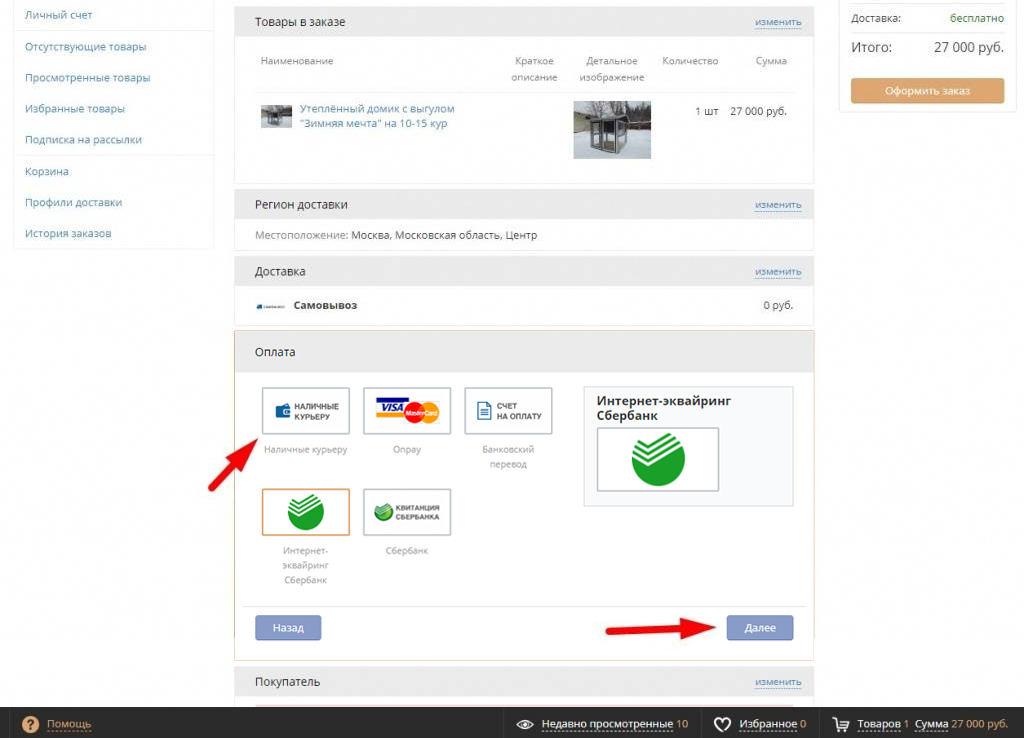Select the bank transfer invoice payment icon
This screenshot has height=738, width=1024.
(x=508, y=411)
